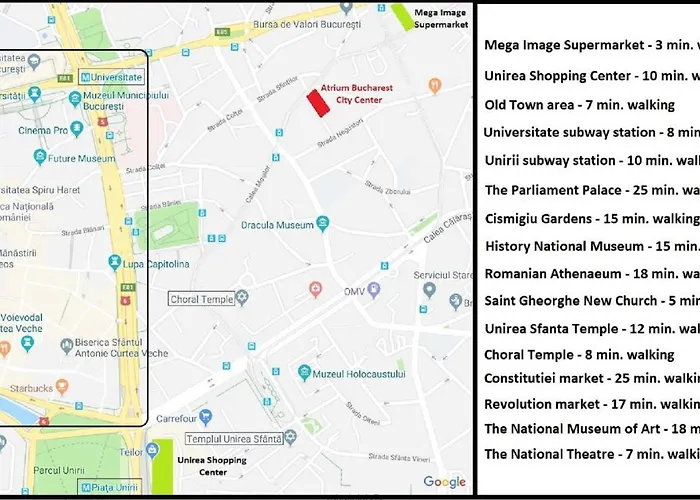Screen dimensions: 700x500
Task: Click the Universitate metro station label
Action: pyautogui.click(x=112, y=76)
